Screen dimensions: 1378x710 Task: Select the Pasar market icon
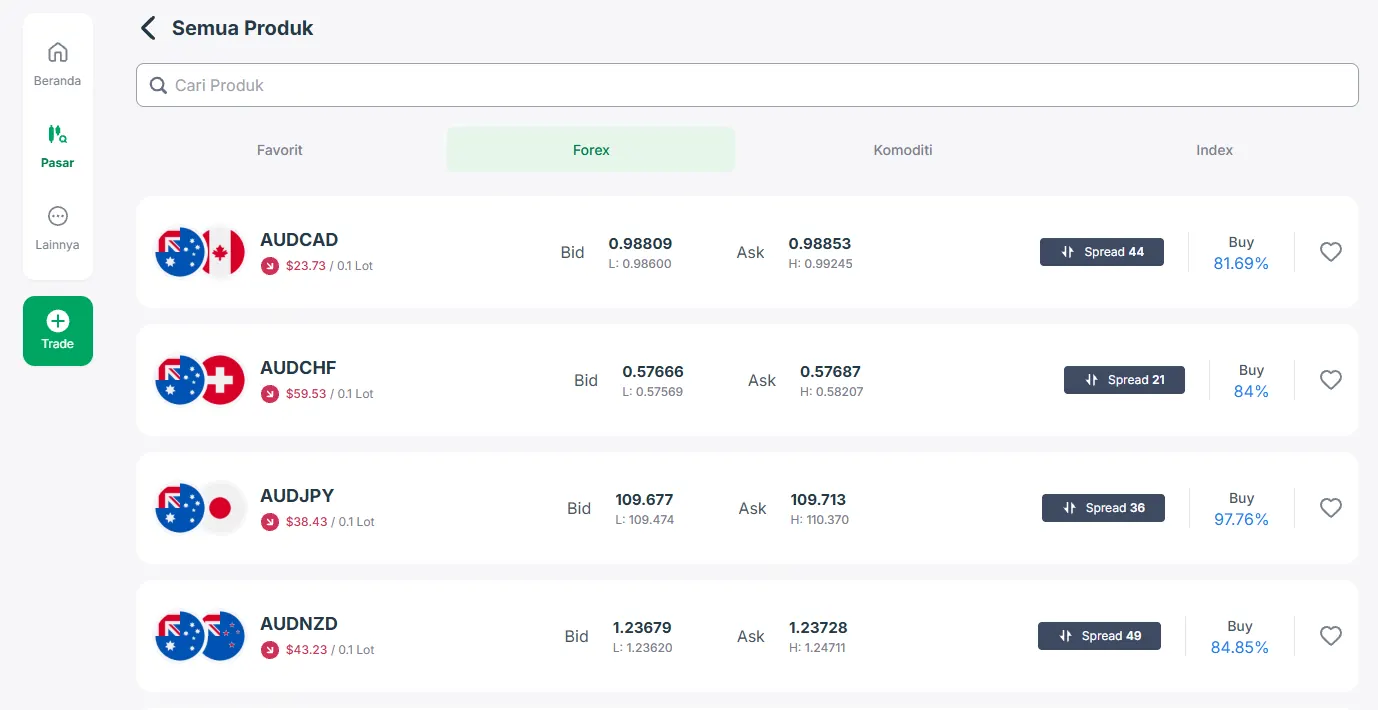click(58, 134)
